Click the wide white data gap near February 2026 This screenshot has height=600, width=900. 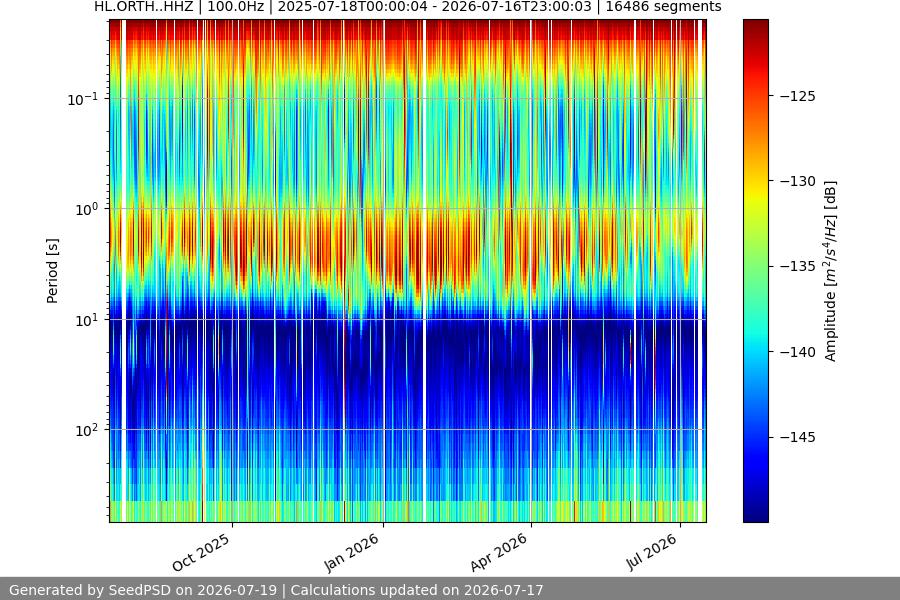click(424, 271)
